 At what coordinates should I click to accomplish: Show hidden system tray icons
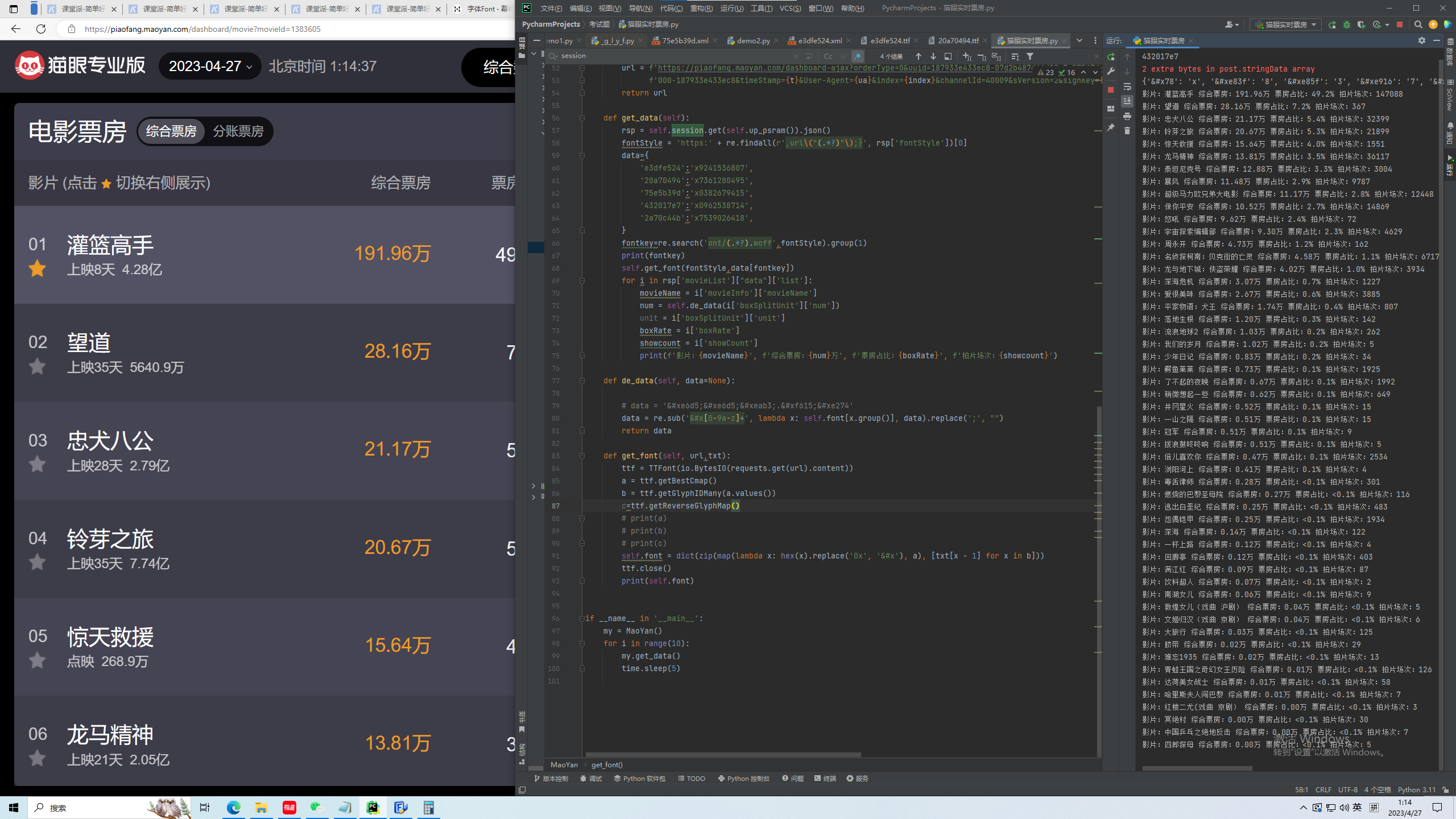click(x=1303, y=808)
